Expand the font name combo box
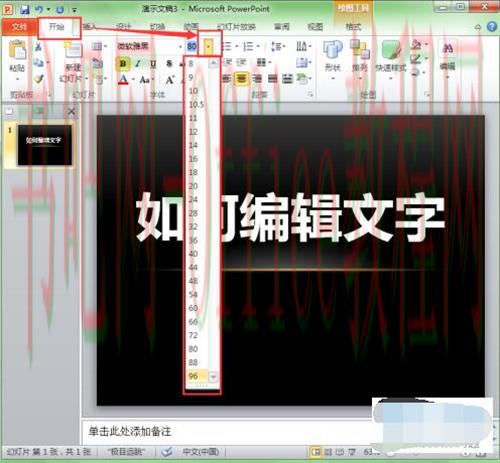This screenshot has height=463, width=500. click(180, 46)
